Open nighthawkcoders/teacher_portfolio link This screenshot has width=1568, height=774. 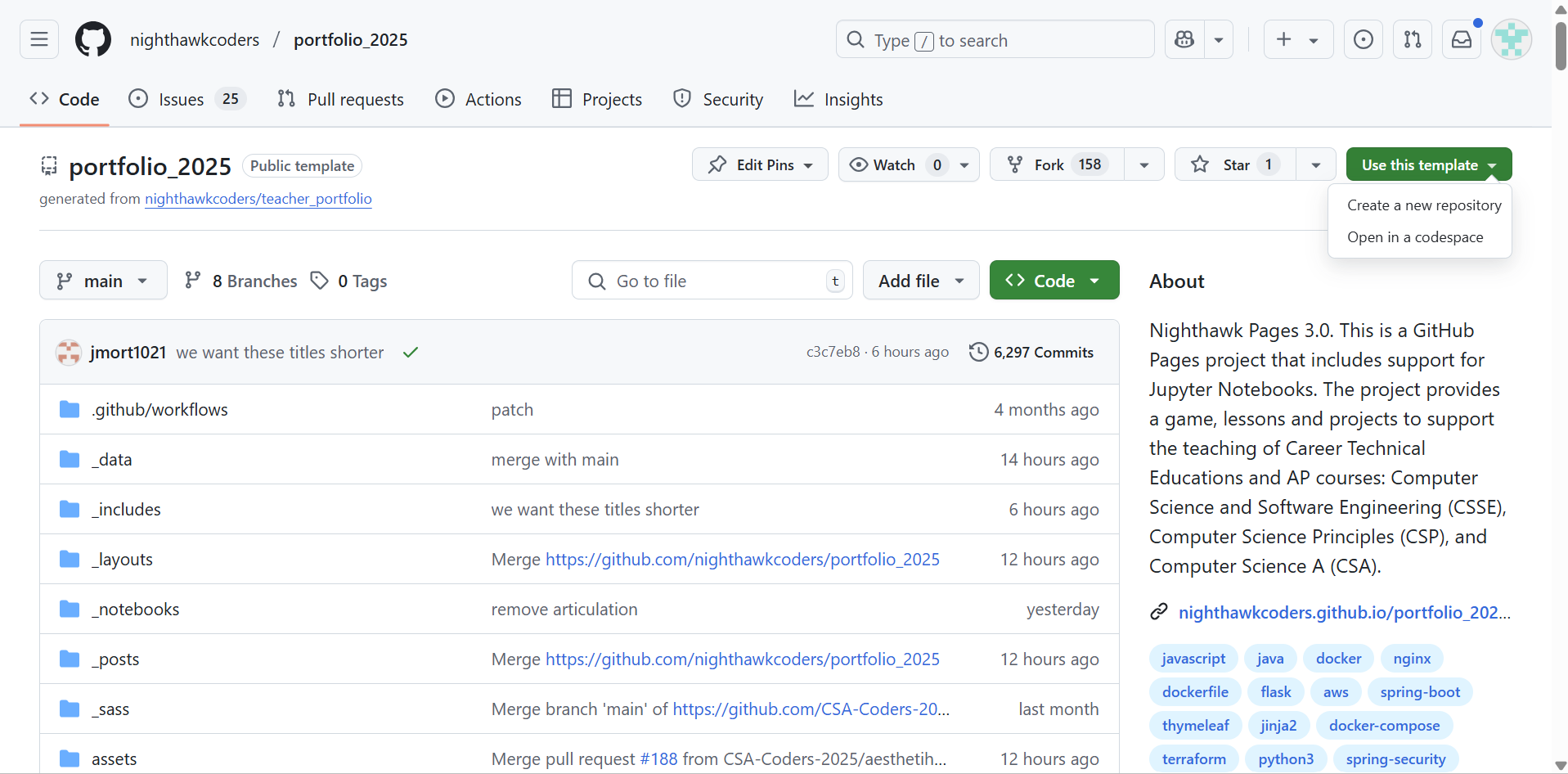258,199
